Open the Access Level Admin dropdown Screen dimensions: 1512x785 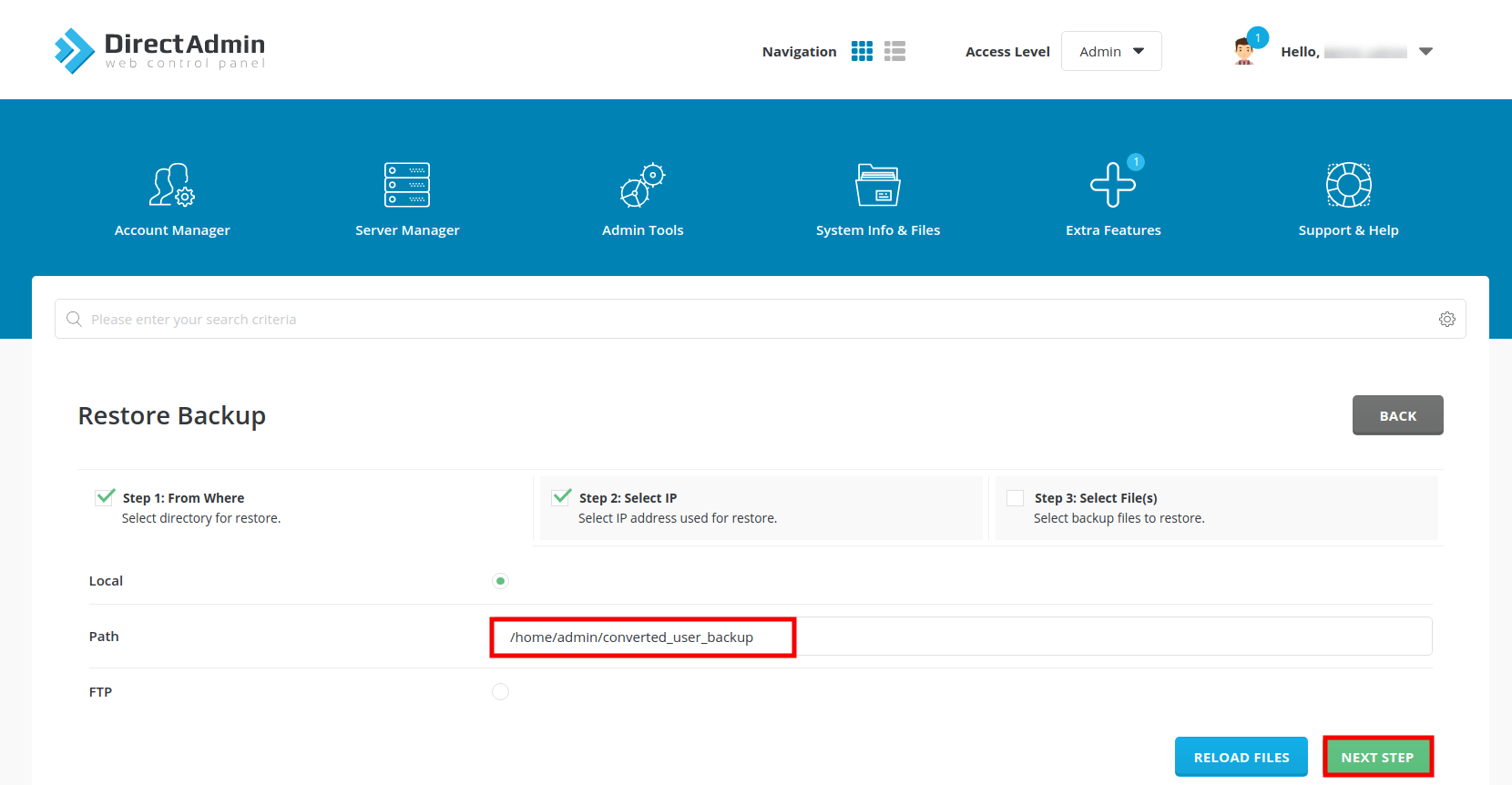click(x=1111, y=51)
